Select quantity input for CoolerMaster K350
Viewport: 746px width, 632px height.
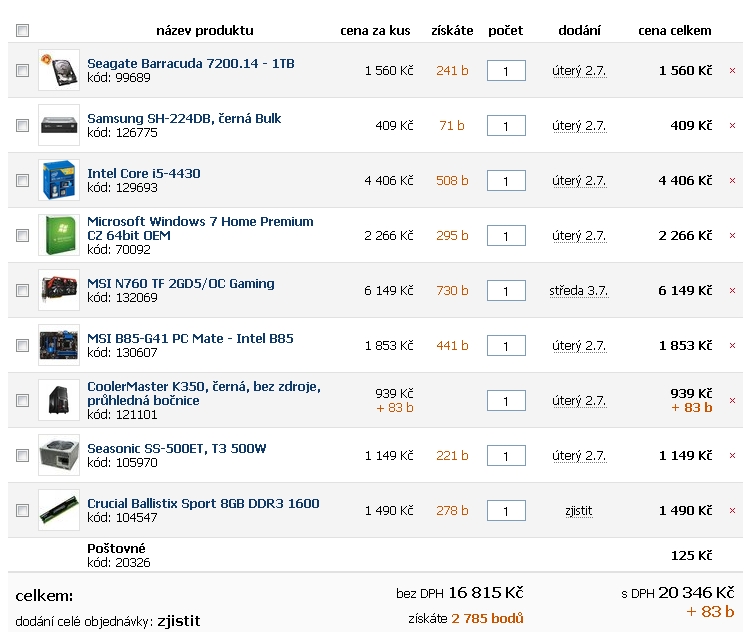coord(506,400)
